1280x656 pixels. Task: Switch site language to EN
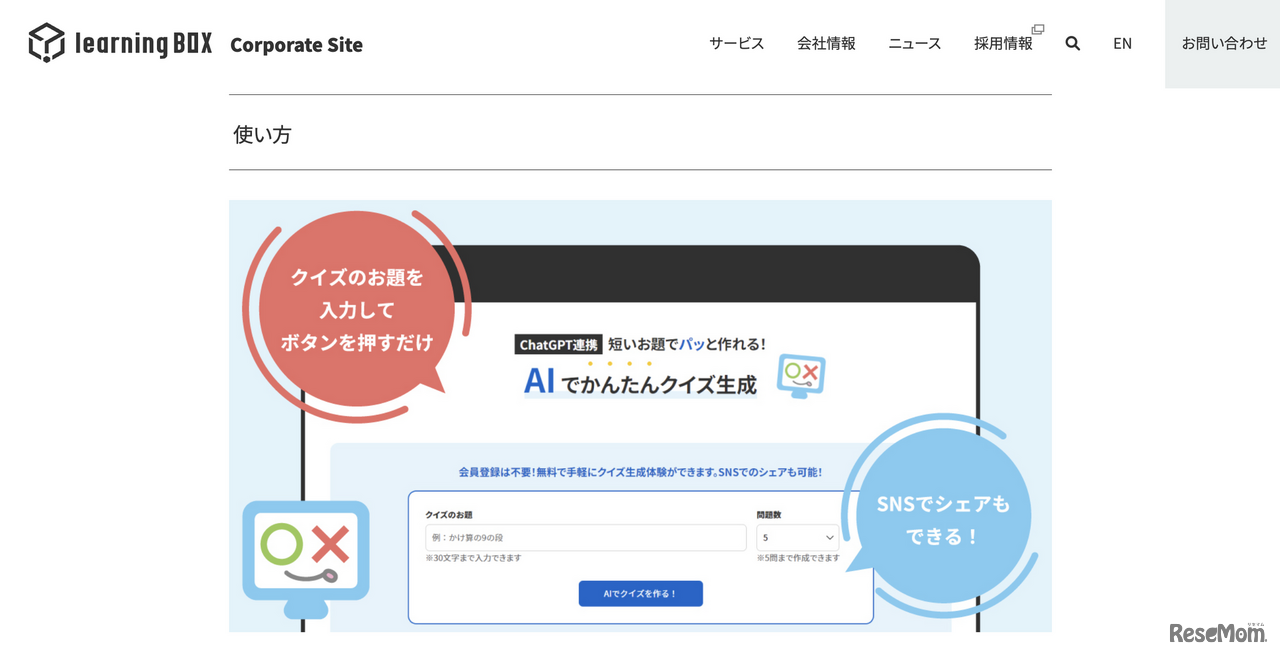(1123, 43)
